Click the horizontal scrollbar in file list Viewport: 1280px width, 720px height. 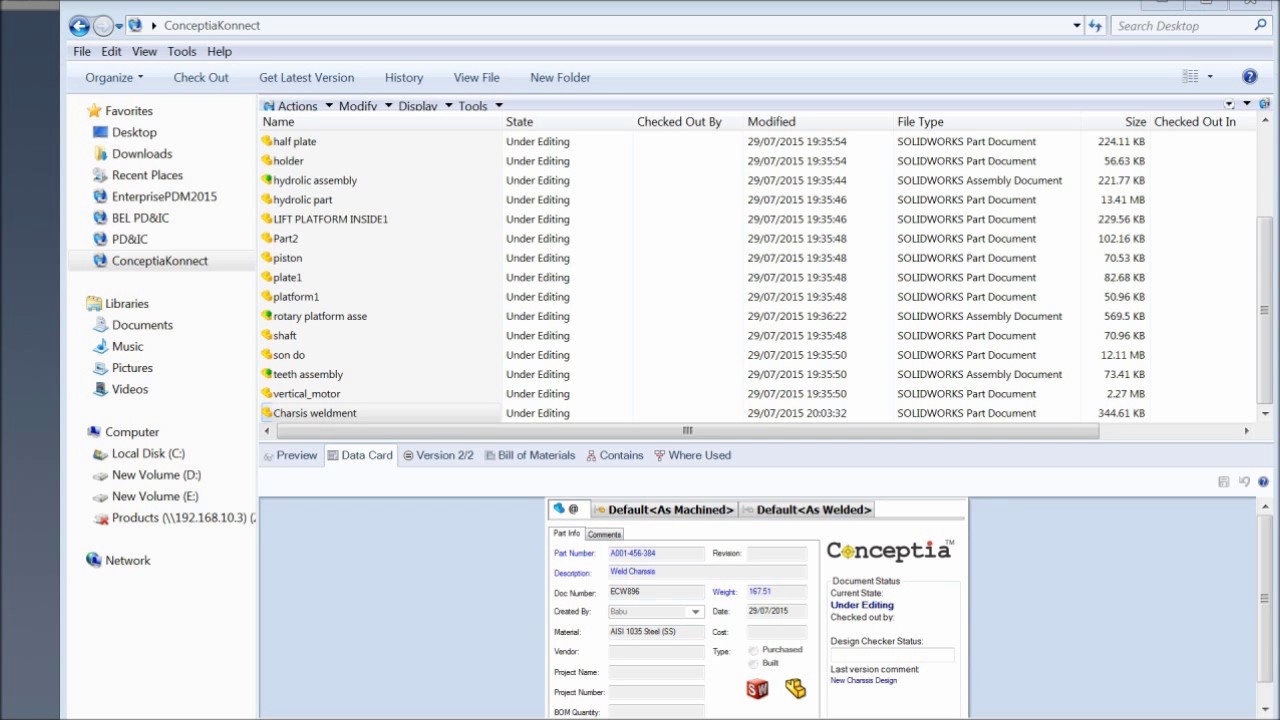click(687, 431)
